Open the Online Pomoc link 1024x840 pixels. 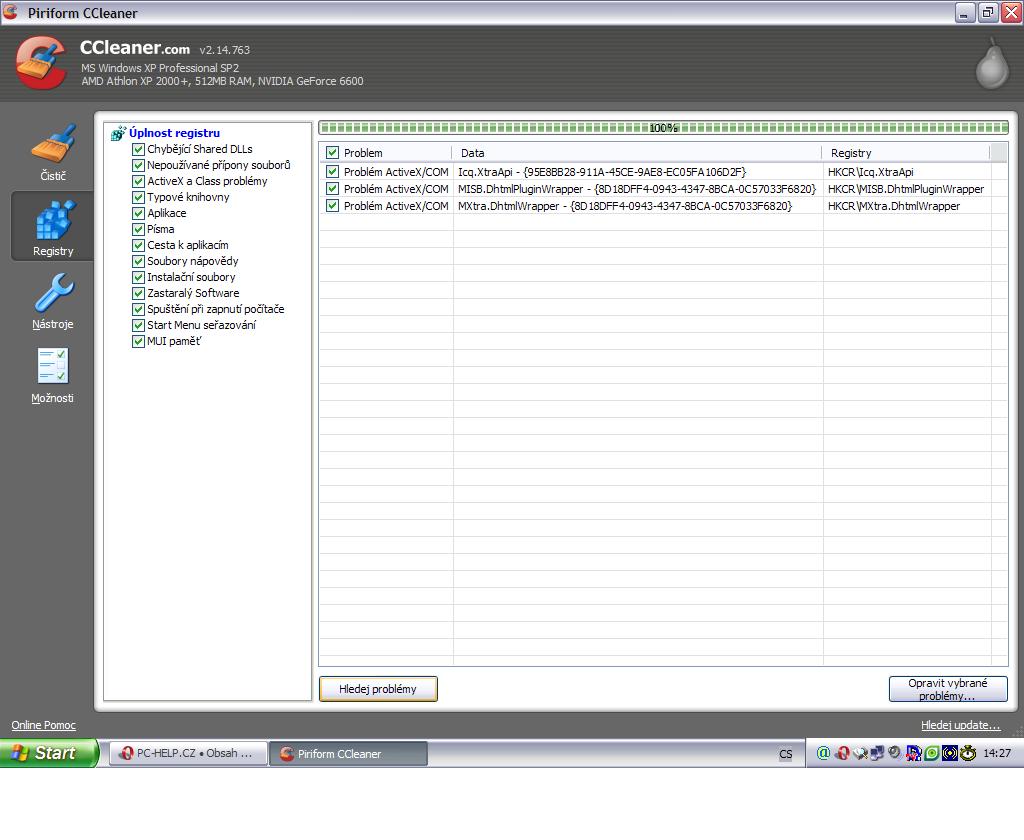click(x=43, y=725)
